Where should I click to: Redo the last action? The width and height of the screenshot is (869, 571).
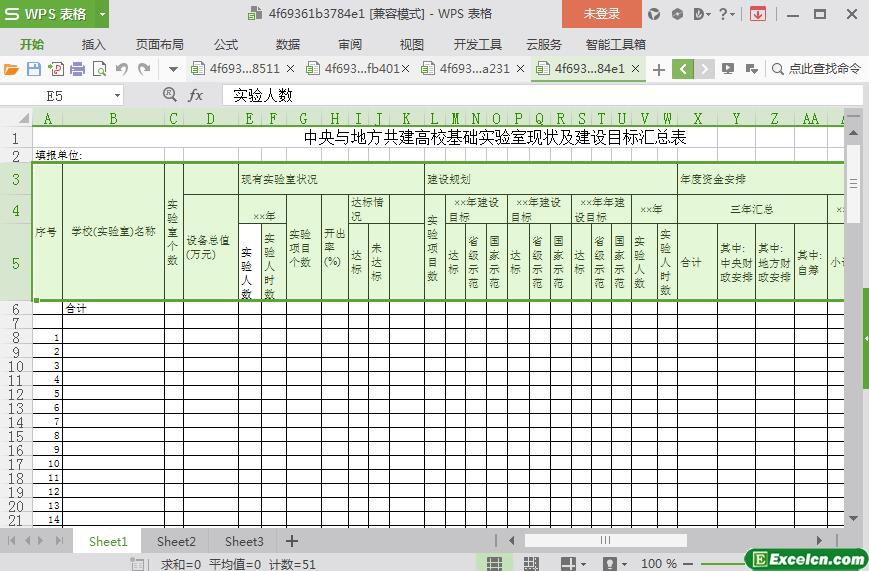144,69
